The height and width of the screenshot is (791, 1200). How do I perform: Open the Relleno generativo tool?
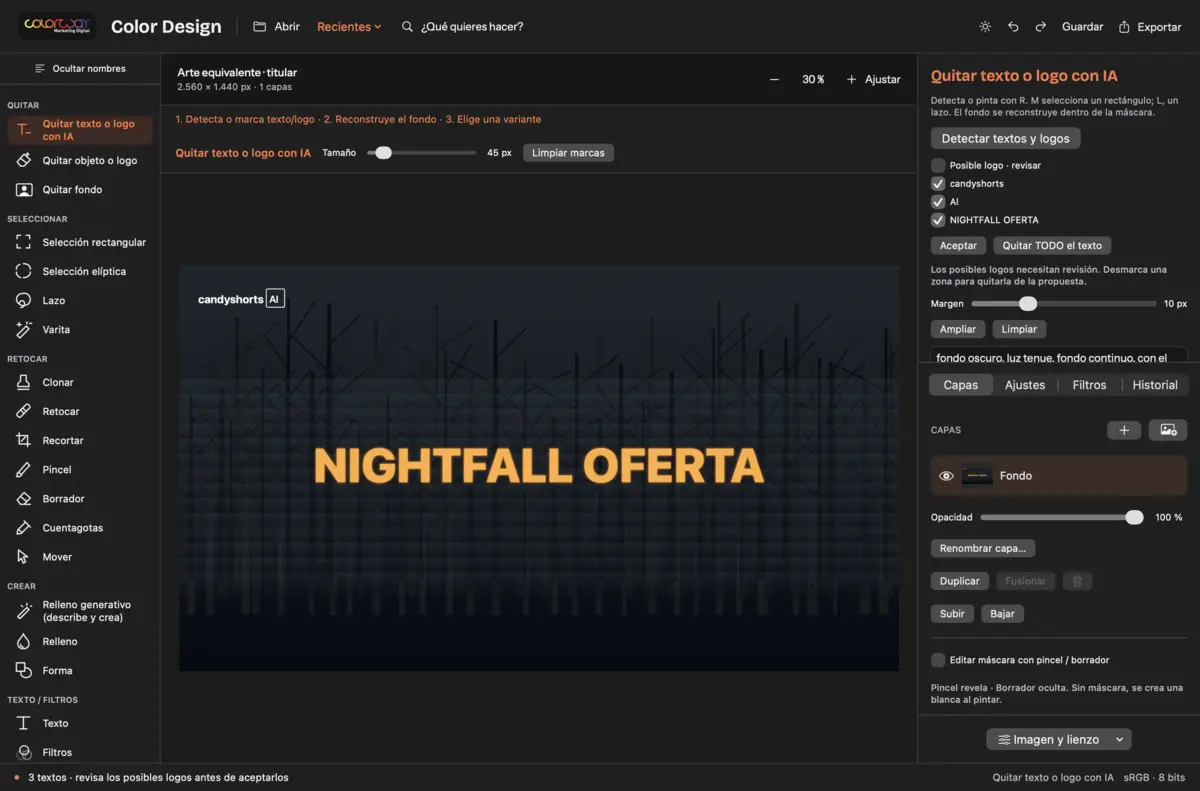coord(80,611)
